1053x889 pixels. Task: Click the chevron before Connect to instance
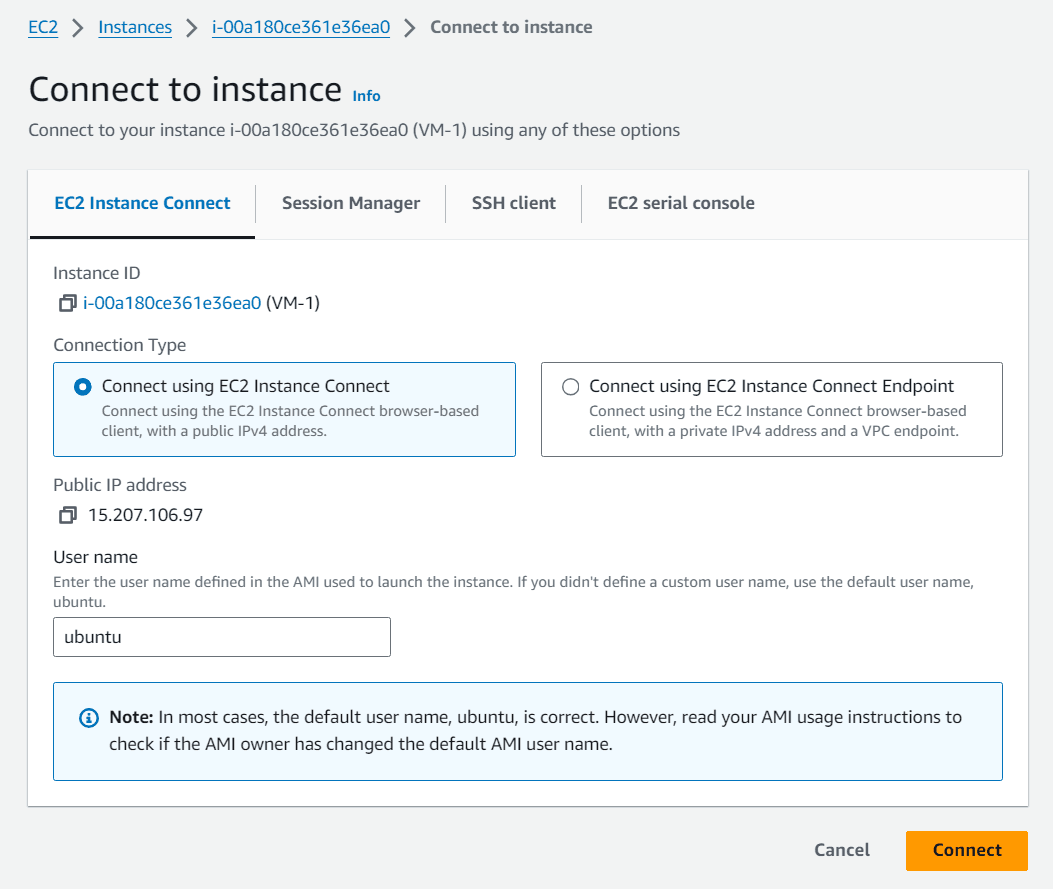(409, 27)
